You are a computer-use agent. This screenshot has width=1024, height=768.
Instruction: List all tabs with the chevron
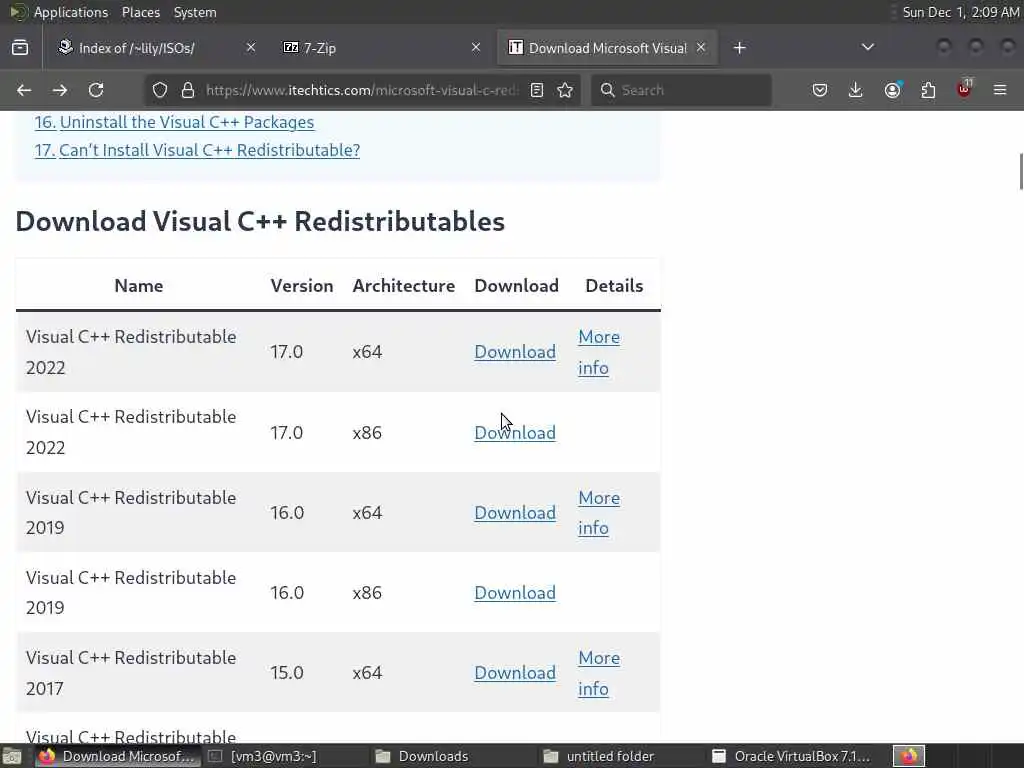(x=868, y=47)
